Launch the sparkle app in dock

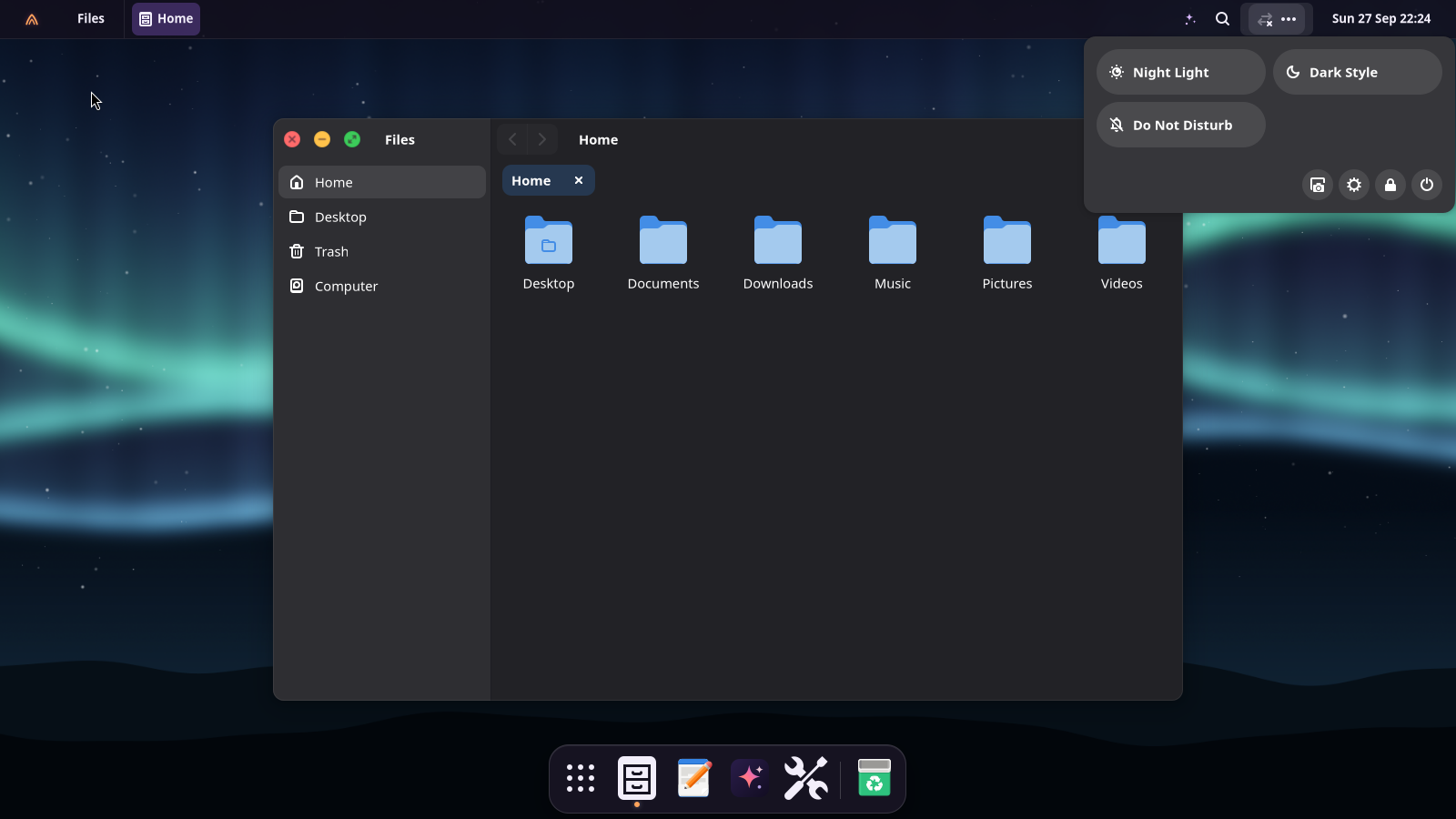click(750, 778)
